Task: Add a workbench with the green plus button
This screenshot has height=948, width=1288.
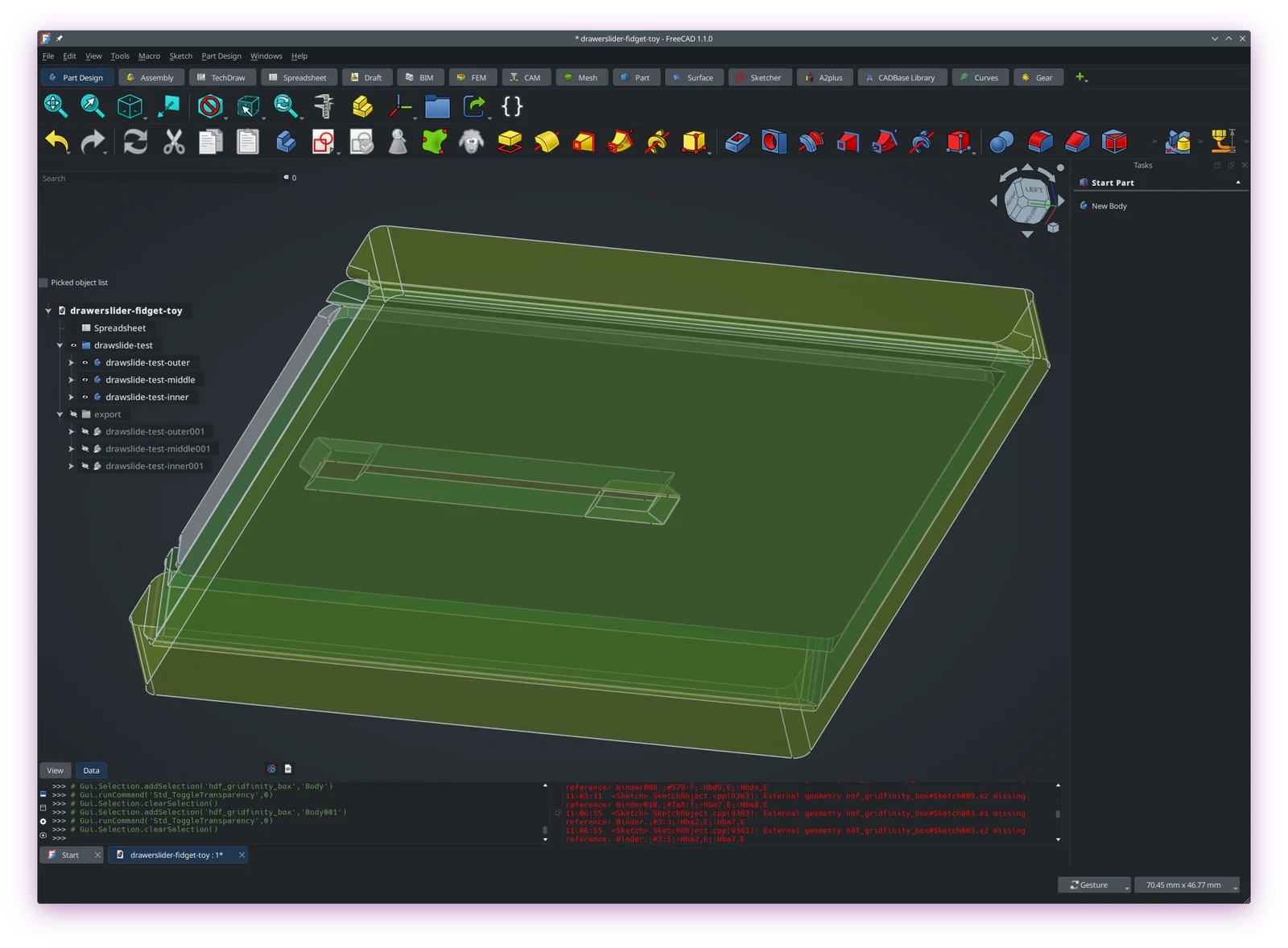Action: [x=1080, y=78]
